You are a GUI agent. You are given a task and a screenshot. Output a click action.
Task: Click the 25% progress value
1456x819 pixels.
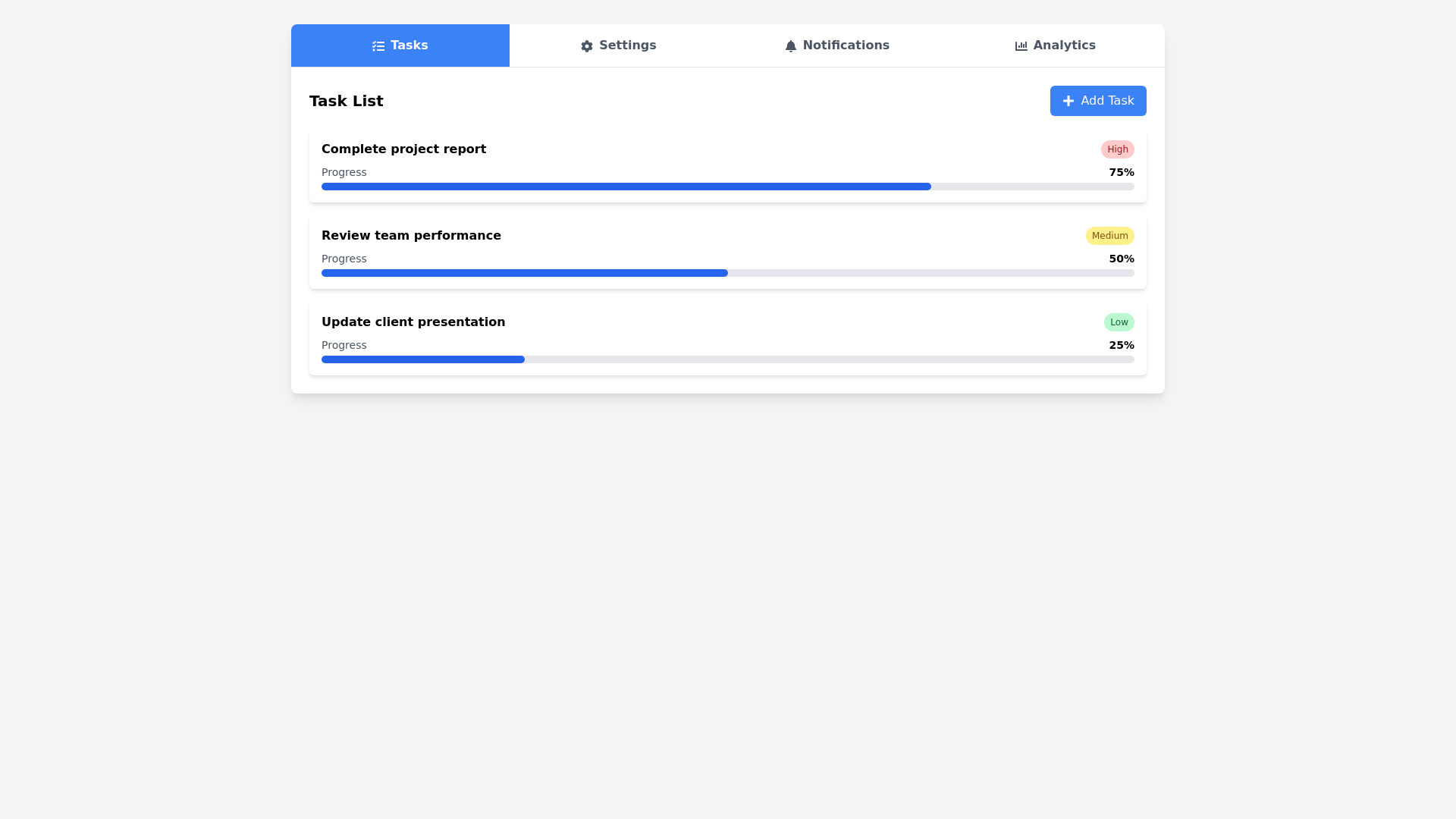(x=1122, y=345)
